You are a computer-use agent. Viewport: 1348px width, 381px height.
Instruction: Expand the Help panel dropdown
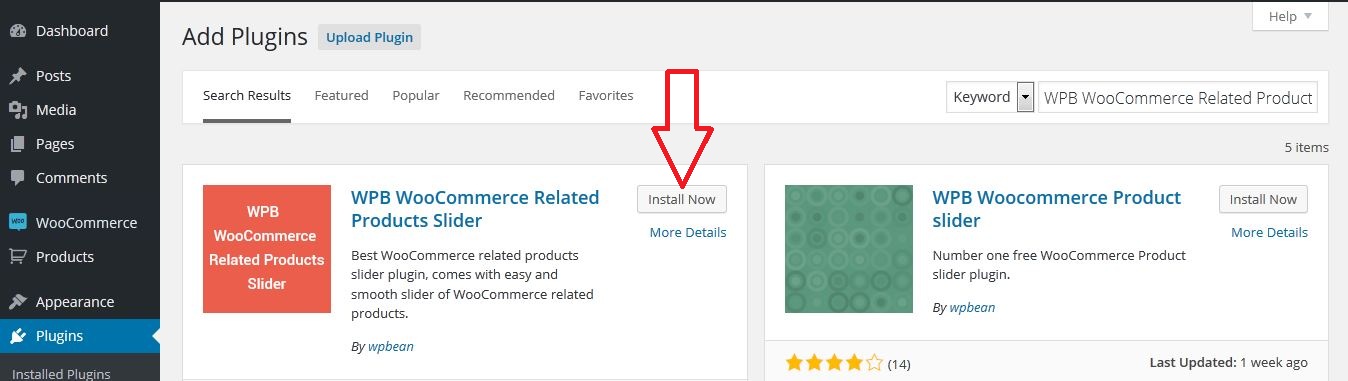1291,17
